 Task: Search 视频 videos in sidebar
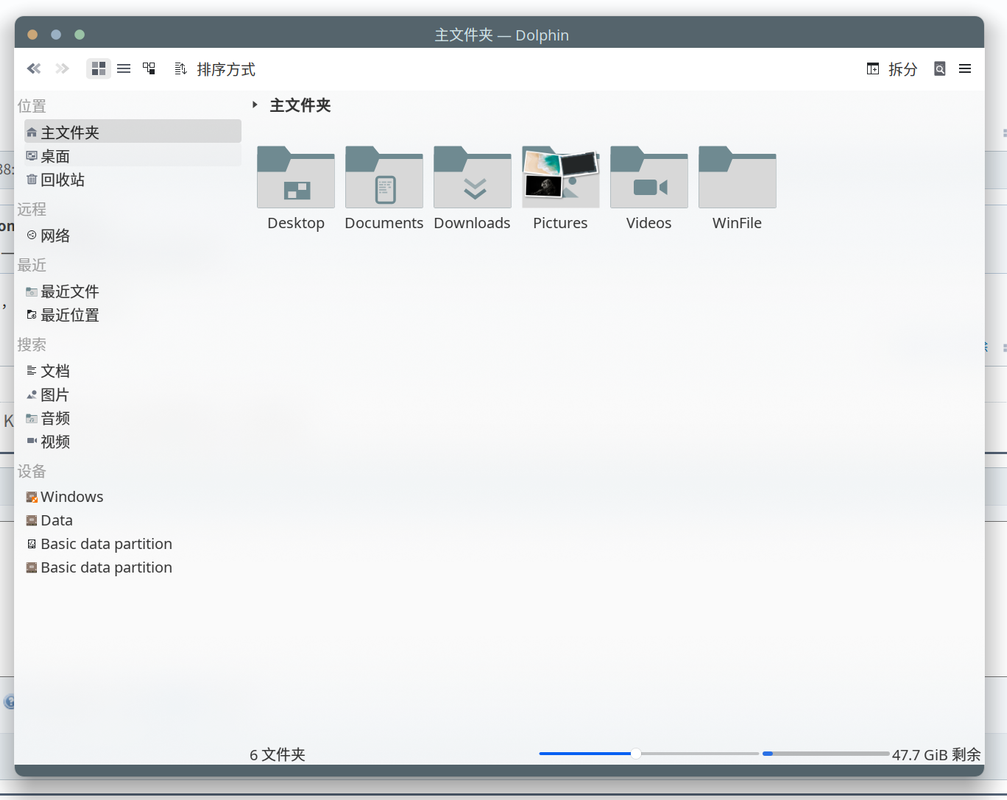pyautogui.click(x=133, y=442)
